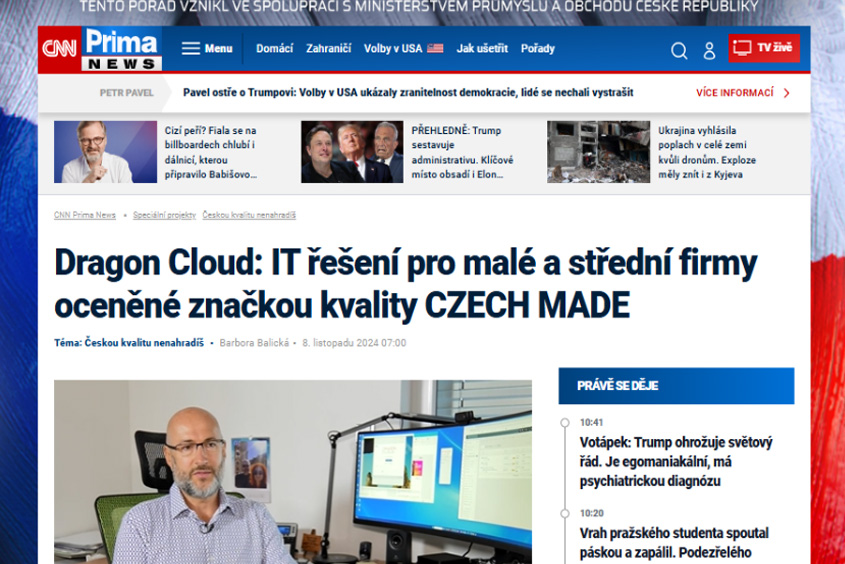Screen dimensions: 845x564
Task: Open Pavel ostře o Trumpovi headline
Action: coord(408,93)
